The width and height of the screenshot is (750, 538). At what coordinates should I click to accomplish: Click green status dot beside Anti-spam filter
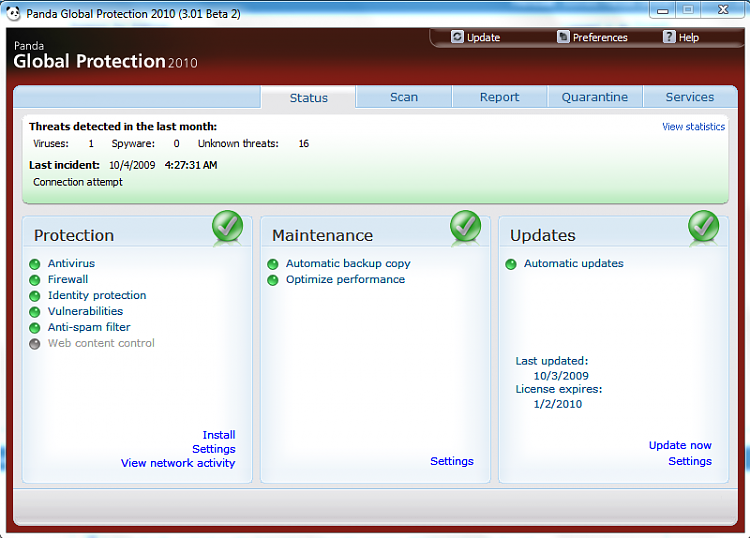pyautogui.click(x=34, y=328)
